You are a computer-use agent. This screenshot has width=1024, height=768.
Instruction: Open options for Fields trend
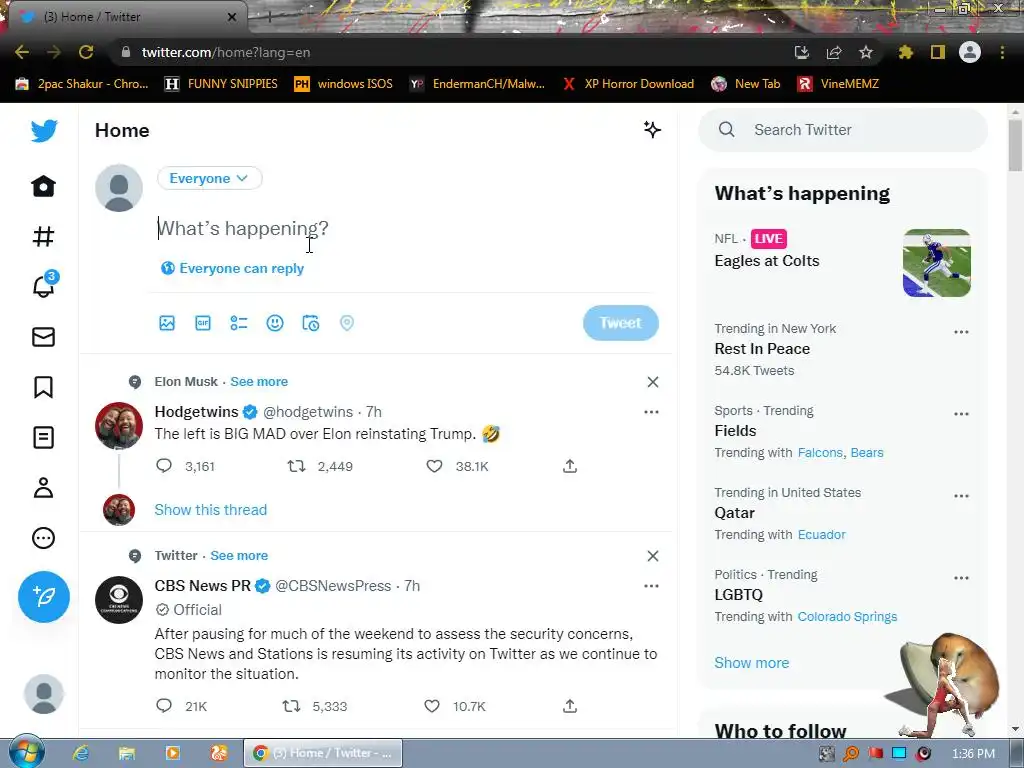click(961, 414)
